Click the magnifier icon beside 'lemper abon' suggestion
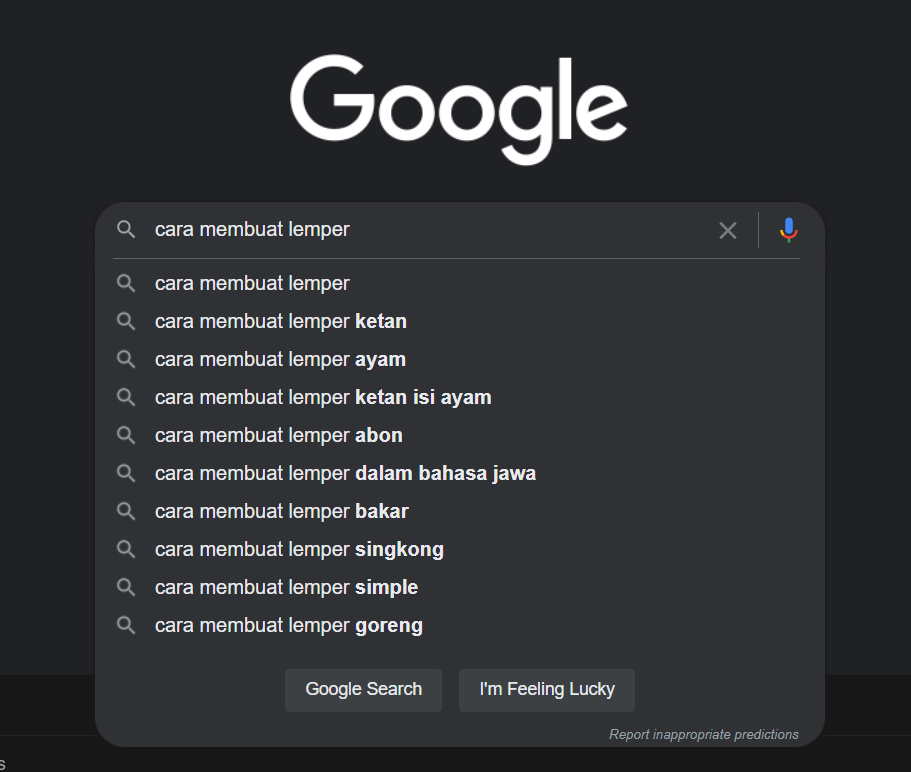This screenshot has height=772, width=911. pyautogui.click(x=126, y=435)
